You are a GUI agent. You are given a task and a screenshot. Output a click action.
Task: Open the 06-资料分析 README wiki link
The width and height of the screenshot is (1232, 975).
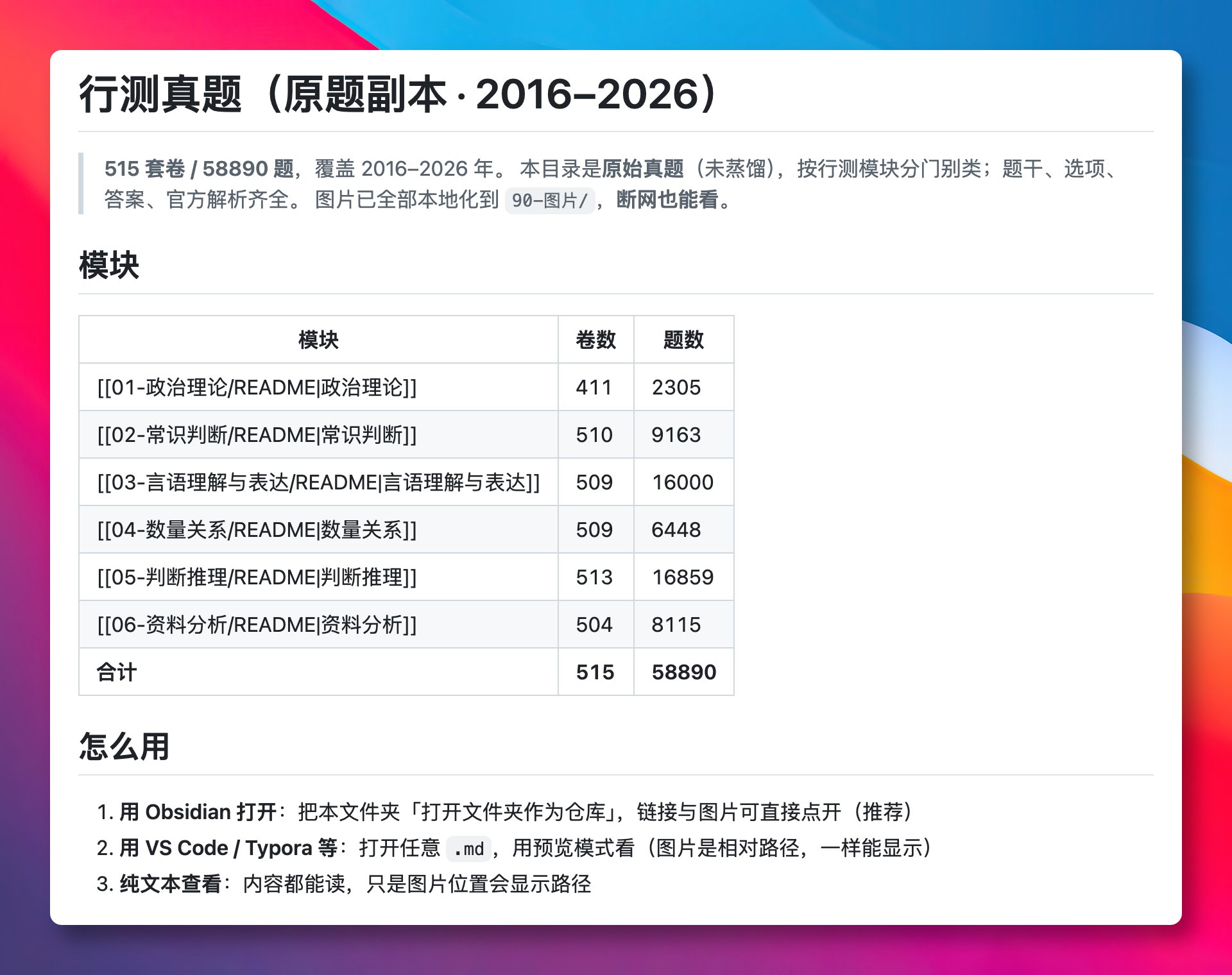(257, 624)
